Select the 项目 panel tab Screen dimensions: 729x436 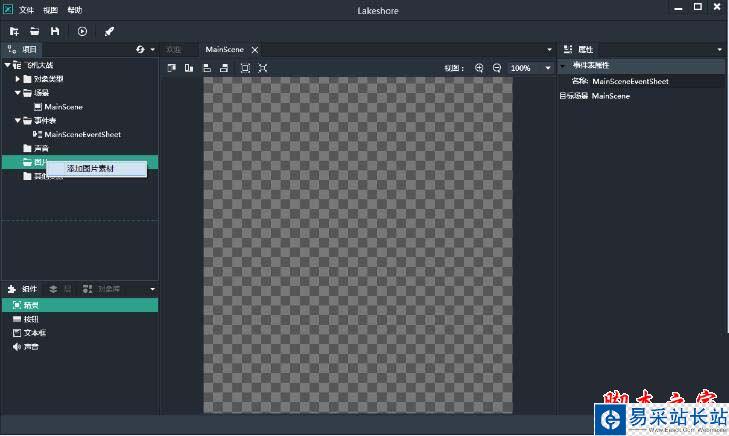[22, 49]
